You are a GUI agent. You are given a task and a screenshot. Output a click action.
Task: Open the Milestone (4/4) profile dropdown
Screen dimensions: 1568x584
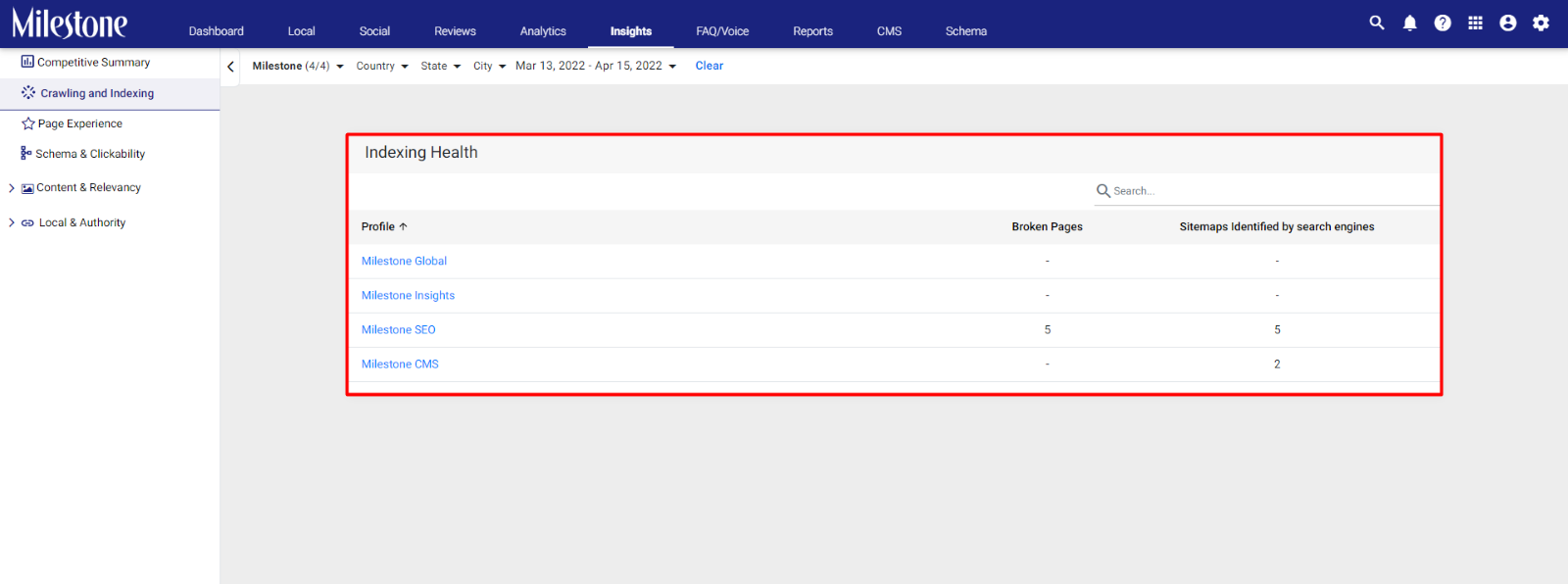(298, 66)
